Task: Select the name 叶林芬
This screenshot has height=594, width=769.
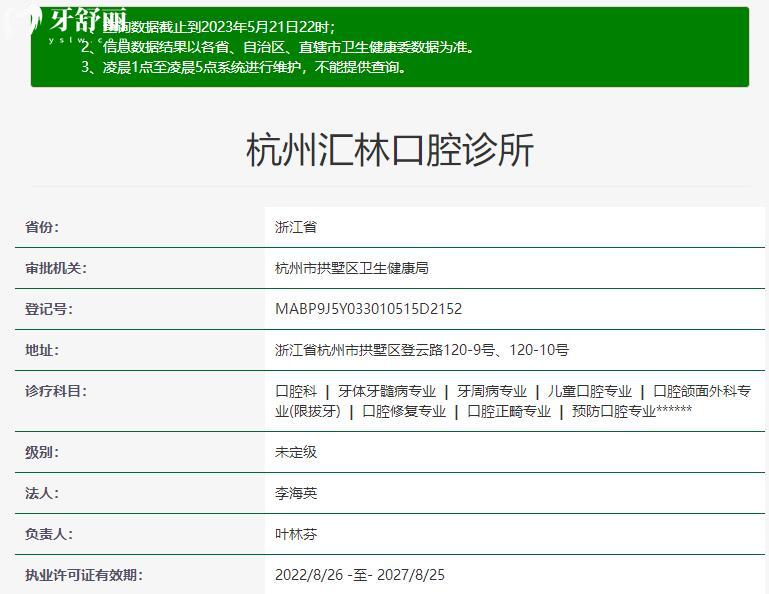Action: 296,534
